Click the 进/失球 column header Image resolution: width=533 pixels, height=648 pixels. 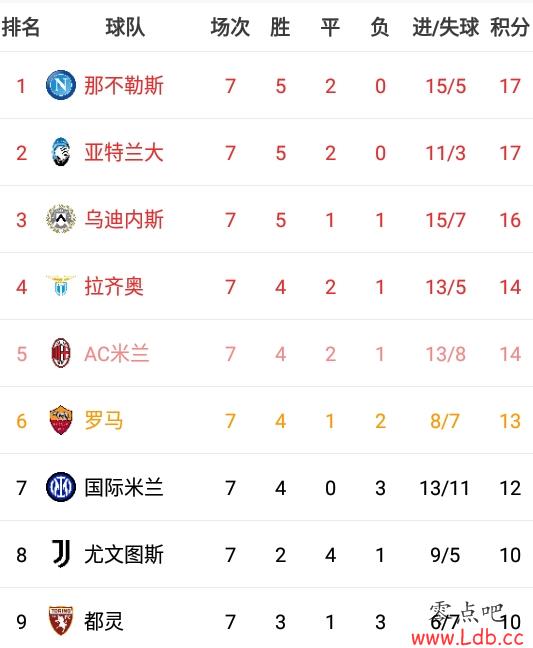click(x=445, y=27)
